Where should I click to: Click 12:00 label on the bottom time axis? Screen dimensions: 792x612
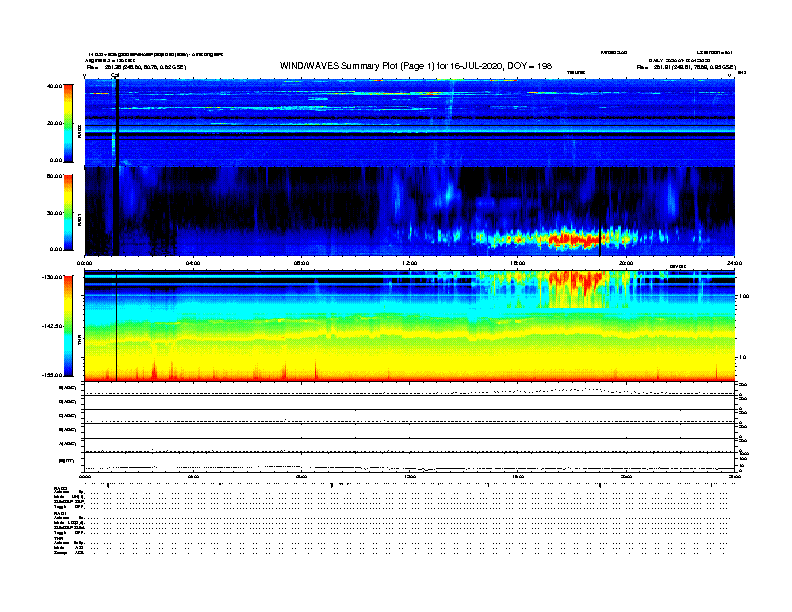tap(410, 476)
